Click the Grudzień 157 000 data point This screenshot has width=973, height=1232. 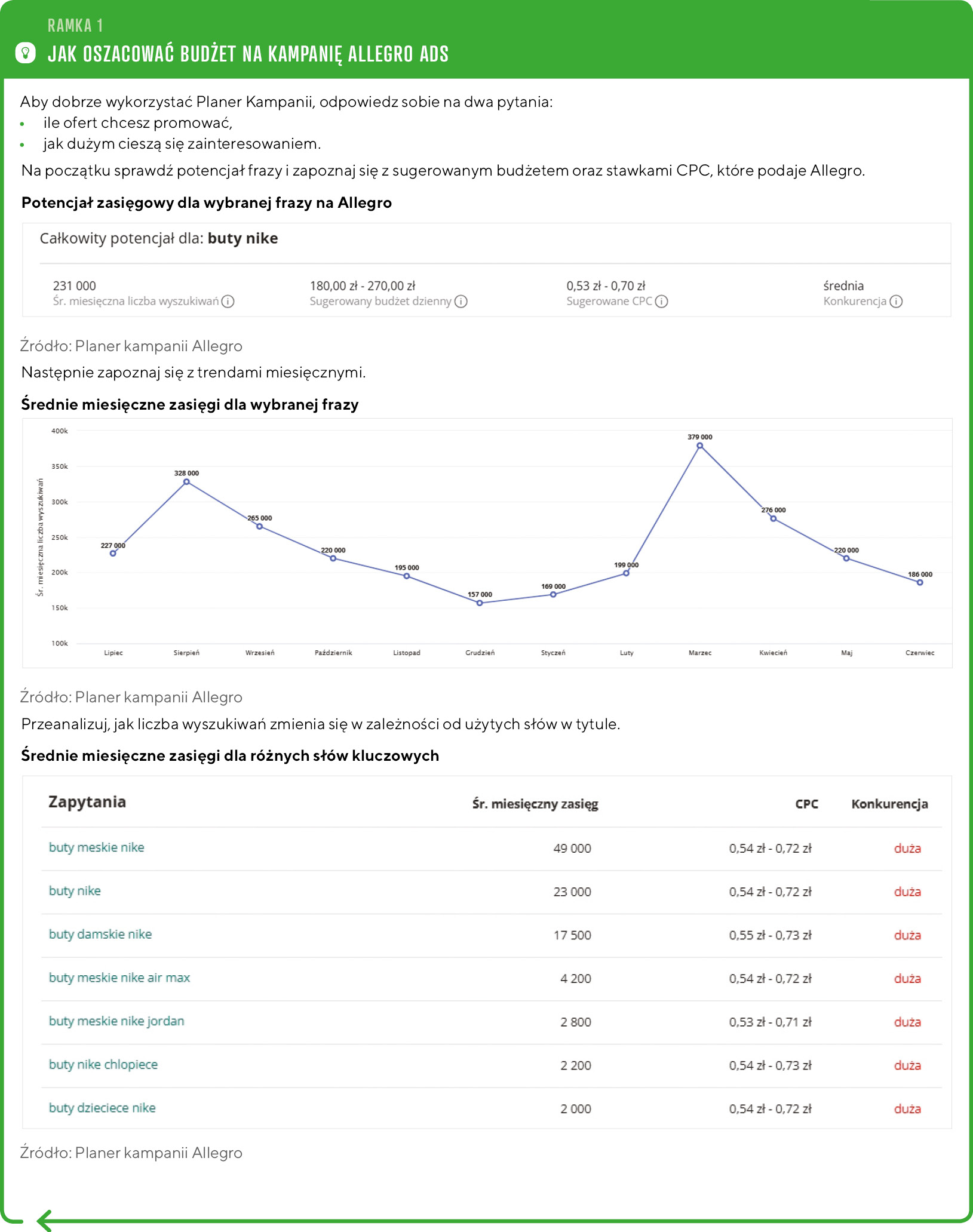click(x=480, y=603)
